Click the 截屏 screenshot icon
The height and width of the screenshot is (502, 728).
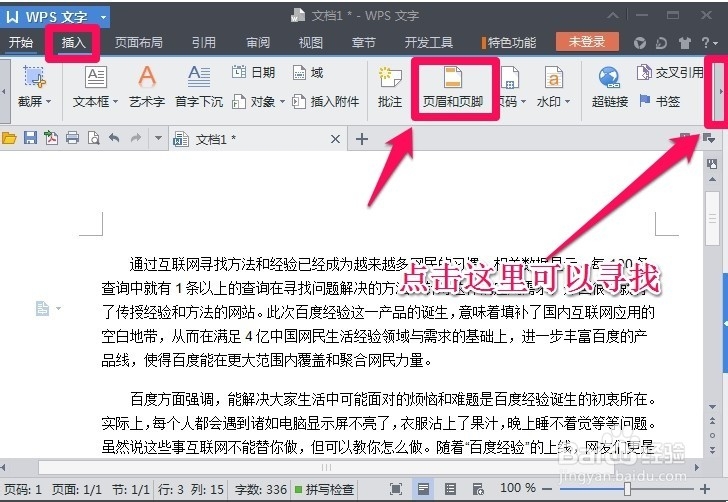click(x=35, y=77)
